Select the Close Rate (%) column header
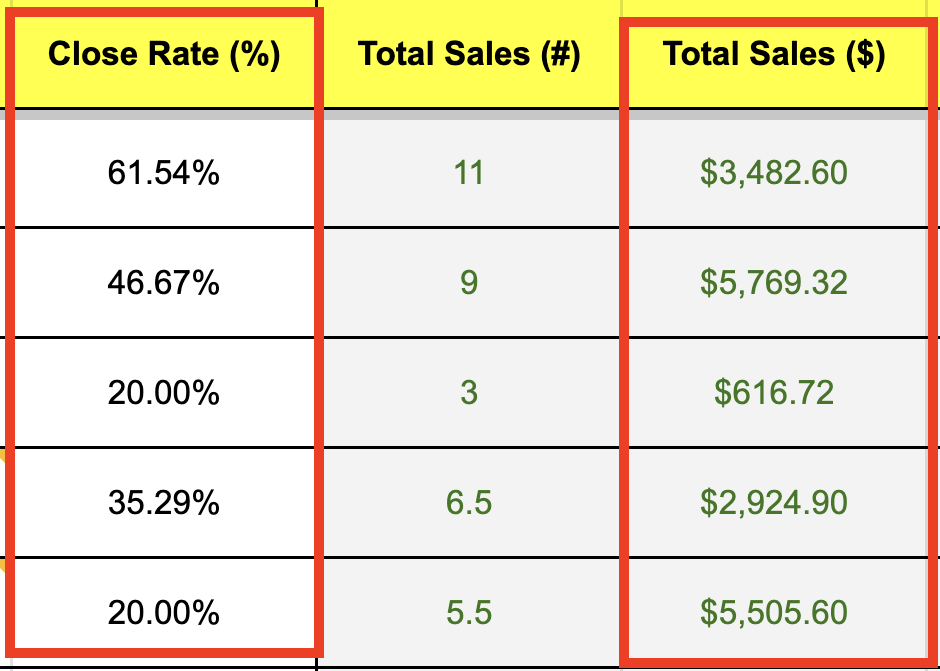Screen dimensions: 940x671 click(x=163, y=55)
